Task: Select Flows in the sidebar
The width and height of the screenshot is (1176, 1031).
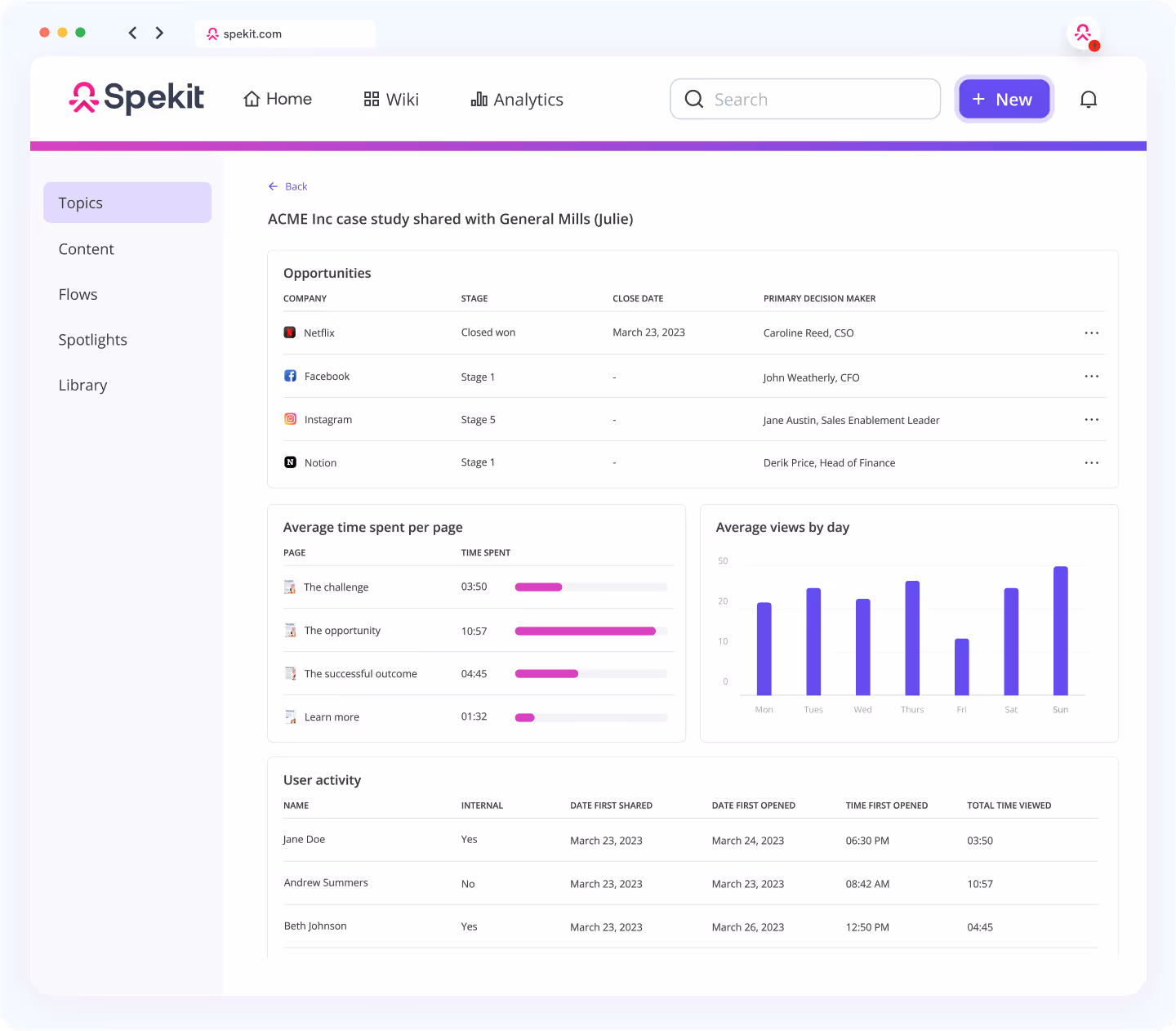Action: [x=78, y=294]
